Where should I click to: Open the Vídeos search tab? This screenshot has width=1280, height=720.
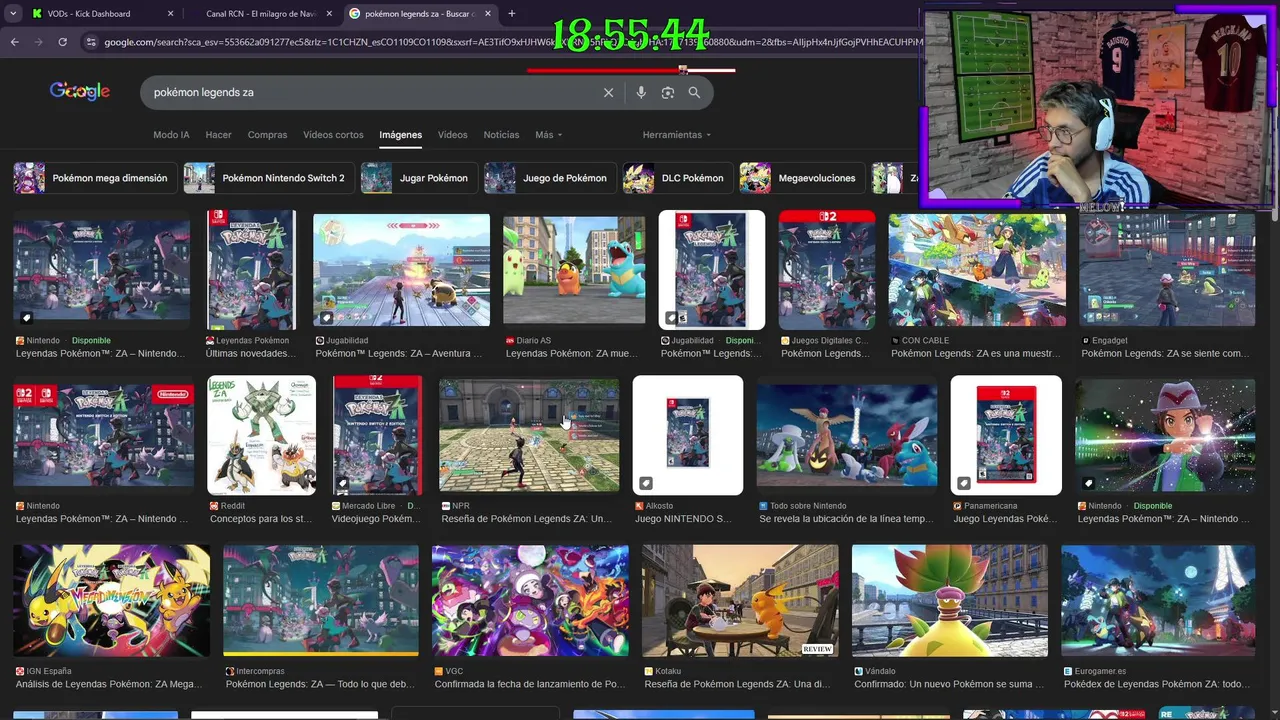(x=452, y=135)
